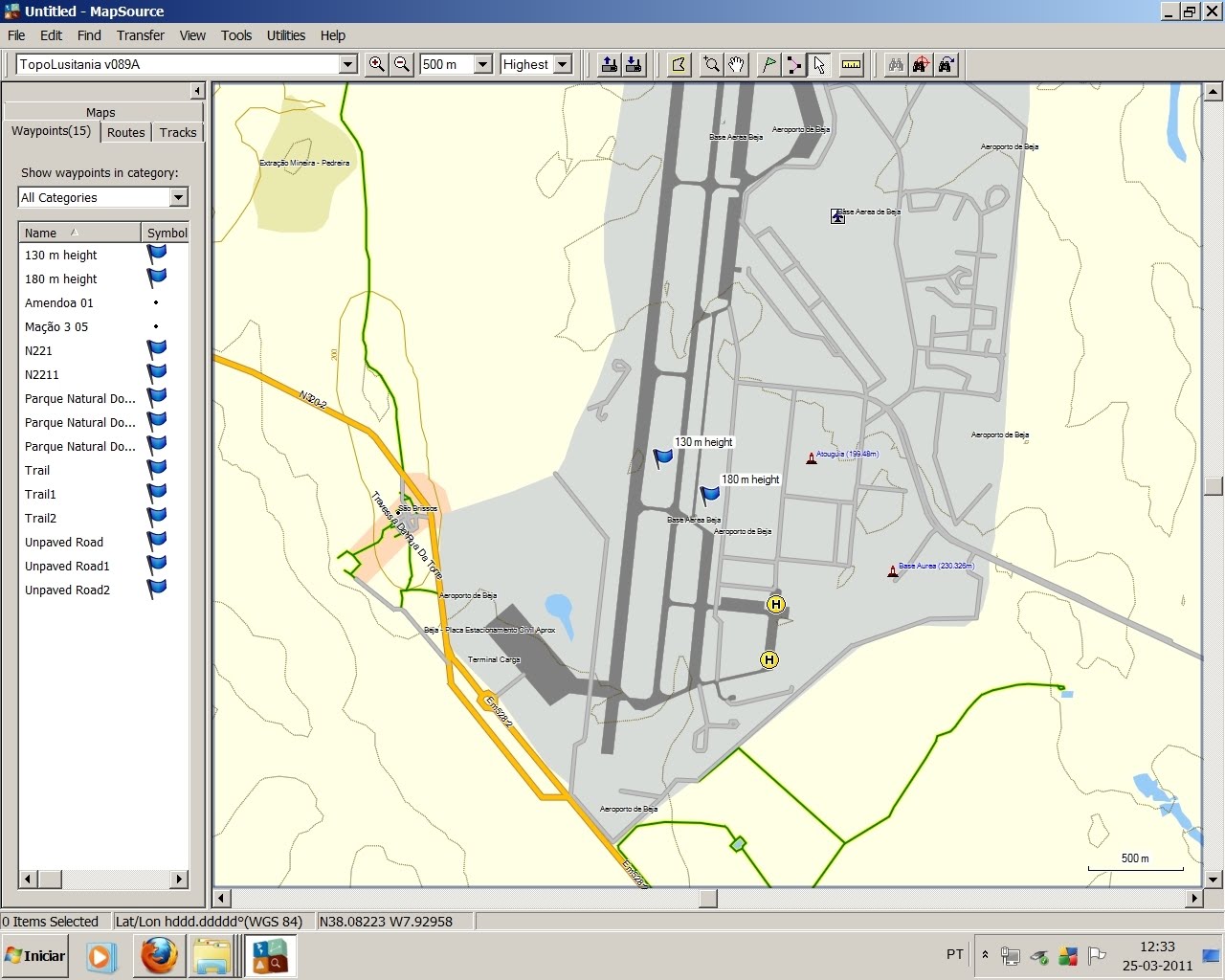This screenshot has width=1225, height=980.
Task: Open the Help menu
Action: tap(333, 35)
